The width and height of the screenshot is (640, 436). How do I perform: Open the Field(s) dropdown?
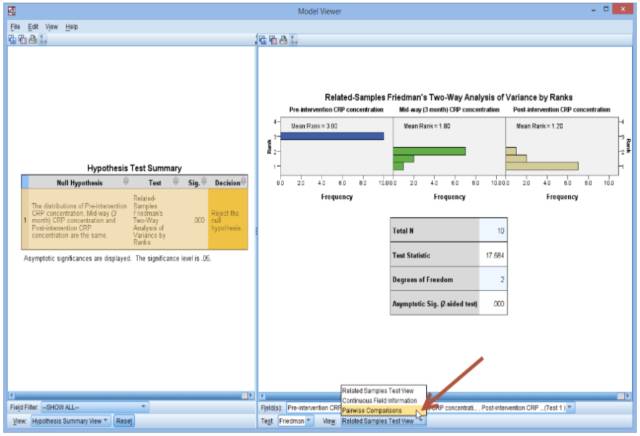tap(430, 407)
